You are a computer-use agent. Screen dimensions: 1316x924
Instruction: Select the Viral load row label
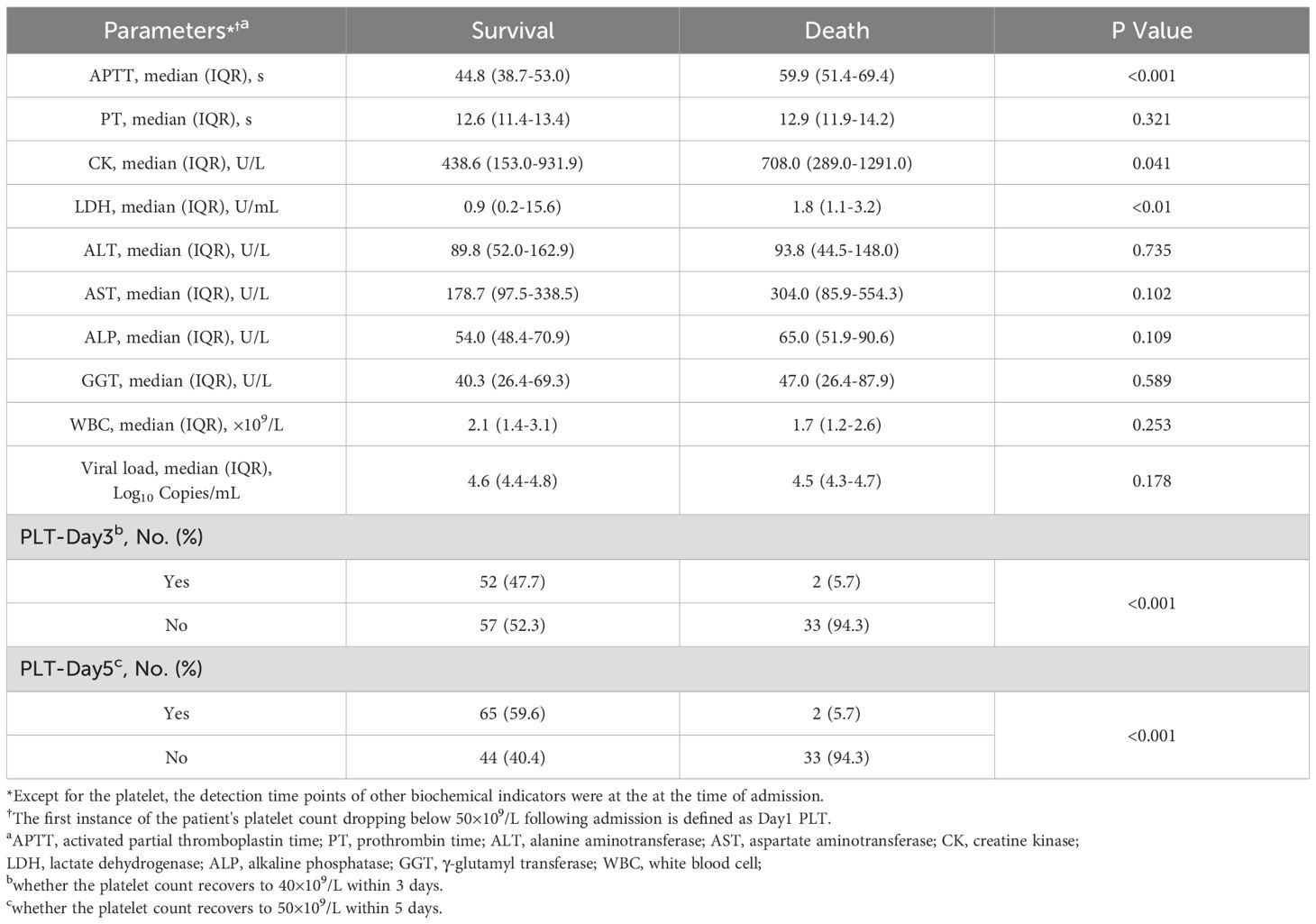176,480
